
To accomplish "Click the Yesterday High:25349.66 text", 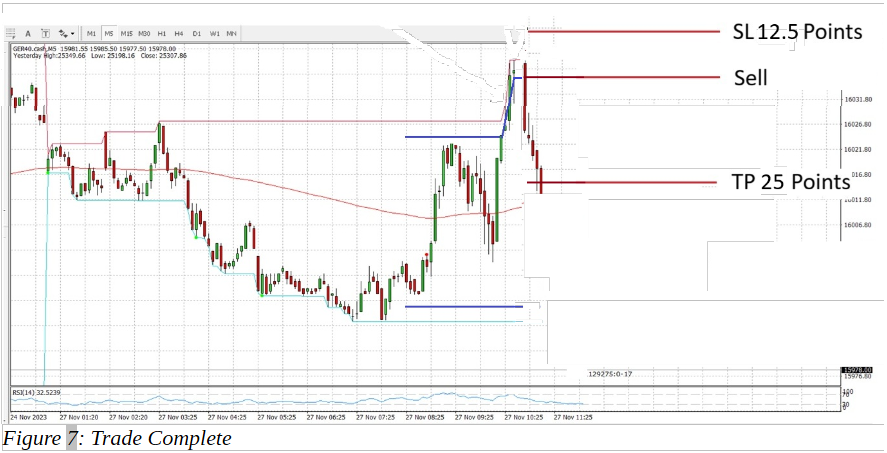I will (x=49, y=56).
